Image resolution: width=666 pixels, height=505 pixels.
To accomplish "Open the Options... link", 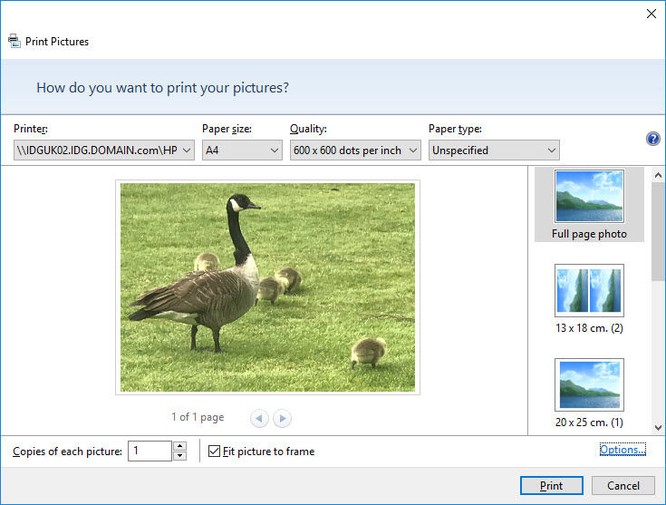I will 623,449.
